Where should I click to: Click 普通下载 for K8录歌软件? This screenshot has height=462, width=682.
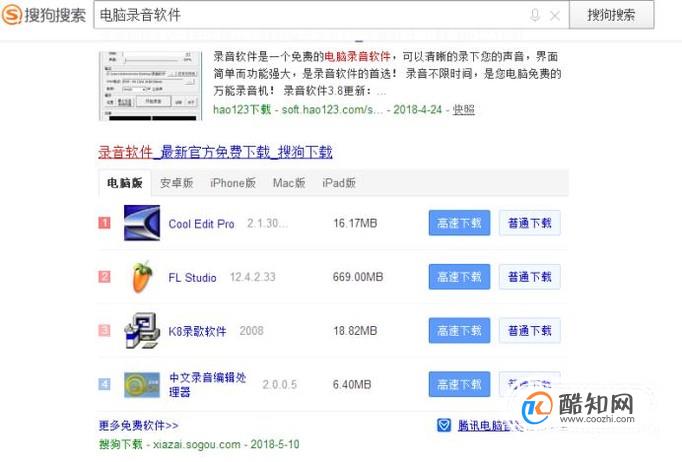530,331
